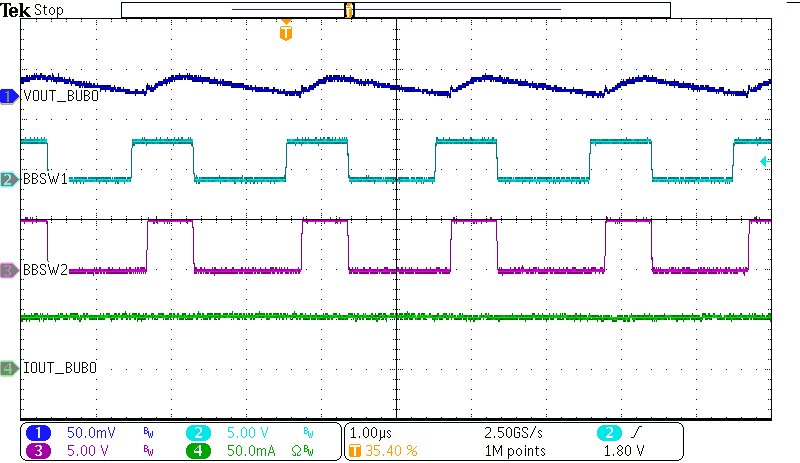
Task: Toggle channel 1 badge in readout bar
Action: (38, 432)
